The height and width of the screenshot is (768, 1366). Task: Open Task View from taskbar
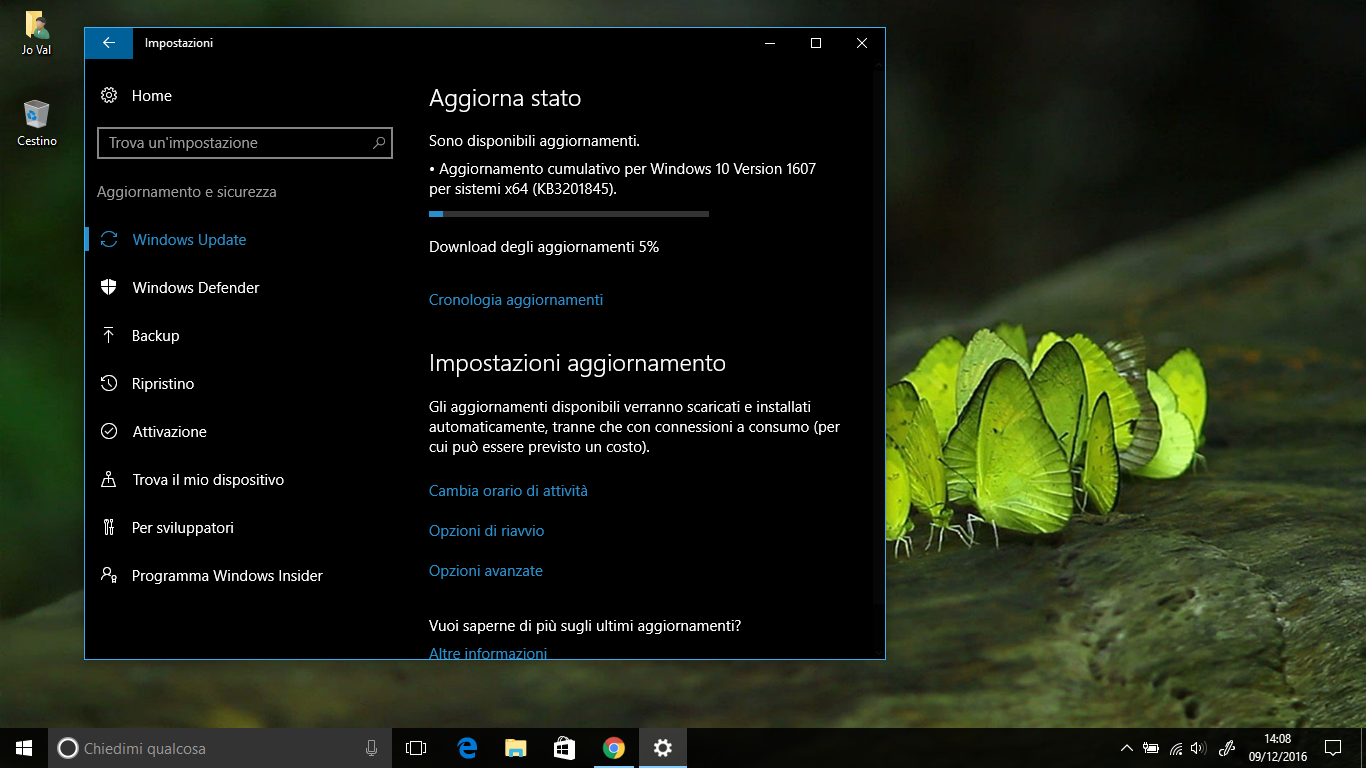click(416, 748)
